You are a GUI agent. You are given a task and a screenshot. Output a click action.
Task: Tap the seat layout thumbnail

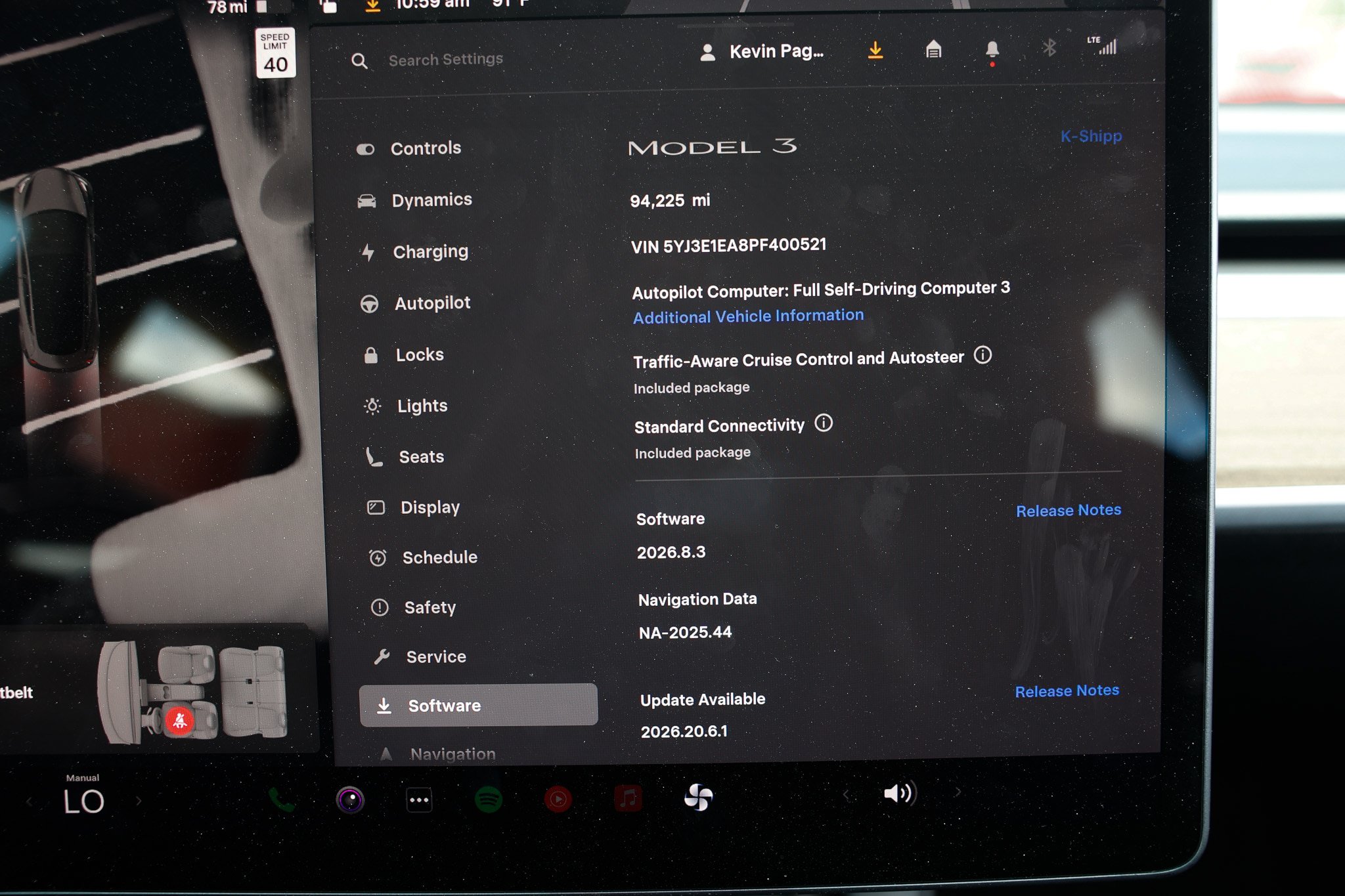pos(193,693)
